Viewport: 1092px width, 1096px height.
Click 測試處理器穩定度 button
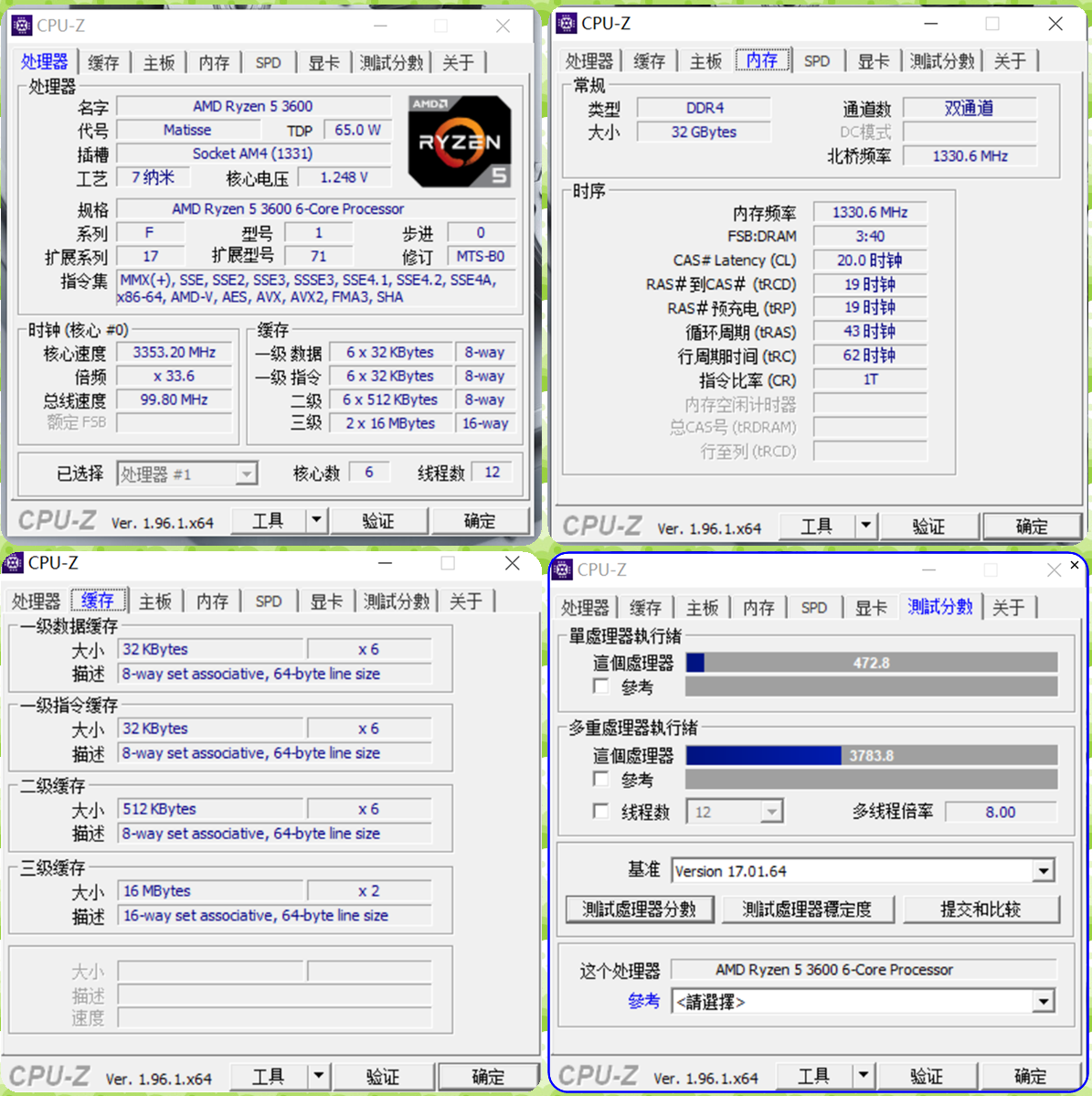coord(807,910)
